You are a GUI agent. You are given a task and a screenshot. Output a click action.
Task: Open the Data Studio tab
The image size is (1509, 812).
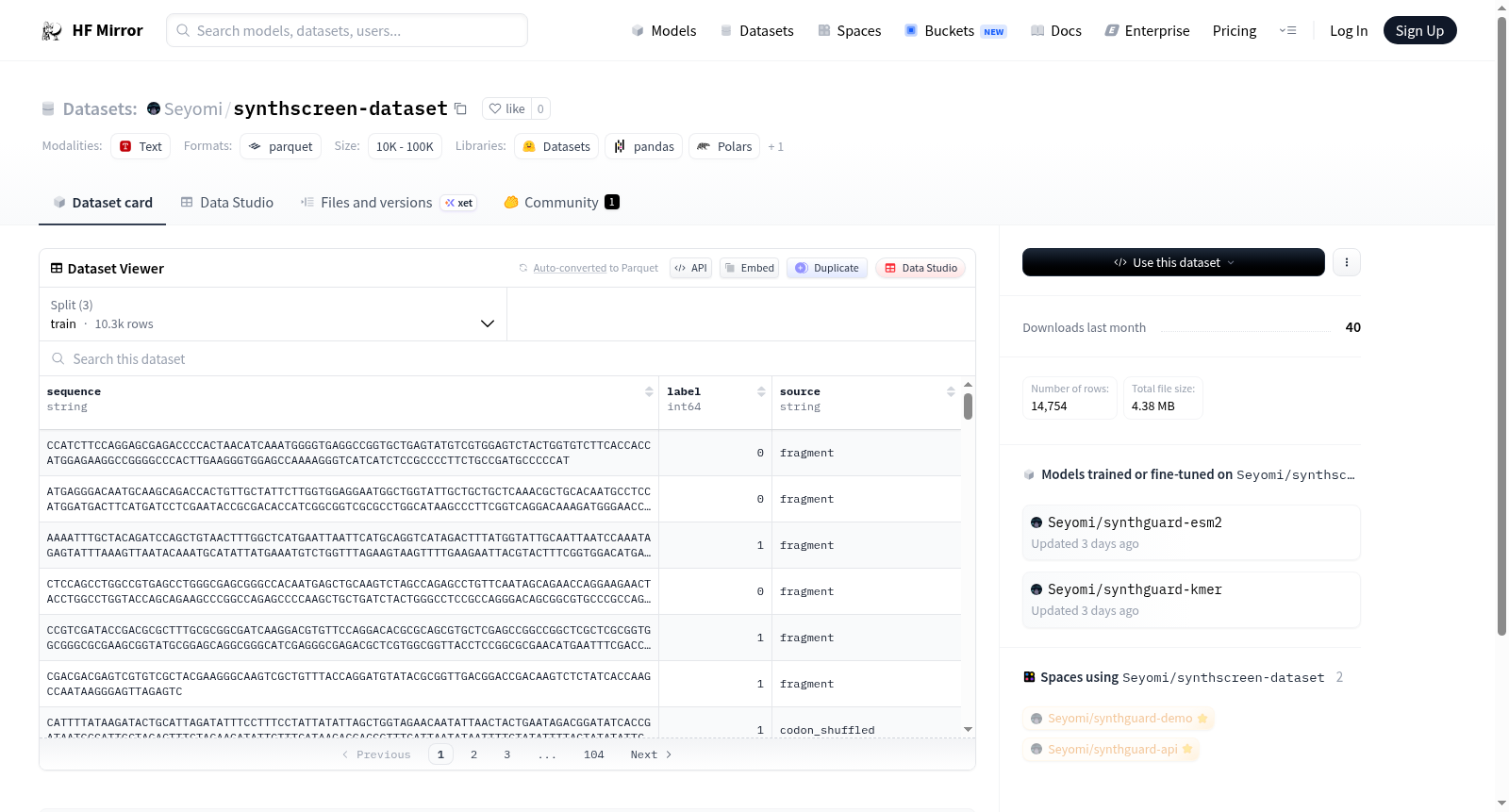point(227,202)
